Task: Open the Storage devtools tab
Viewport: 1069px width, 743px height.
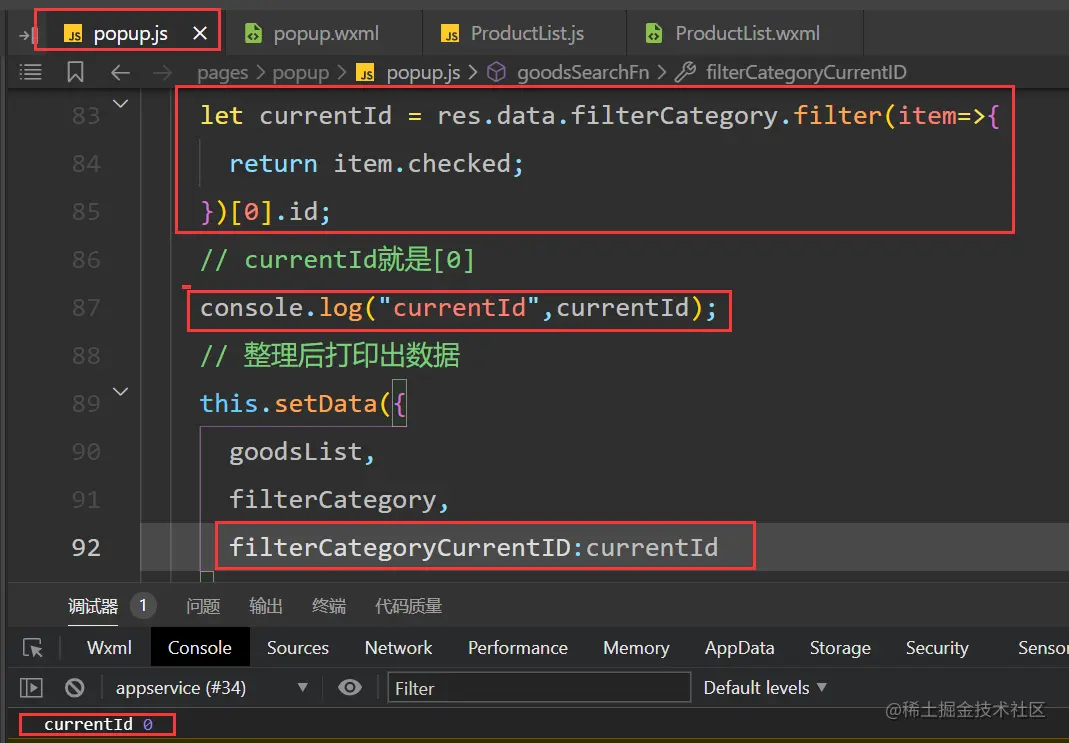Action: click(840, 648)
